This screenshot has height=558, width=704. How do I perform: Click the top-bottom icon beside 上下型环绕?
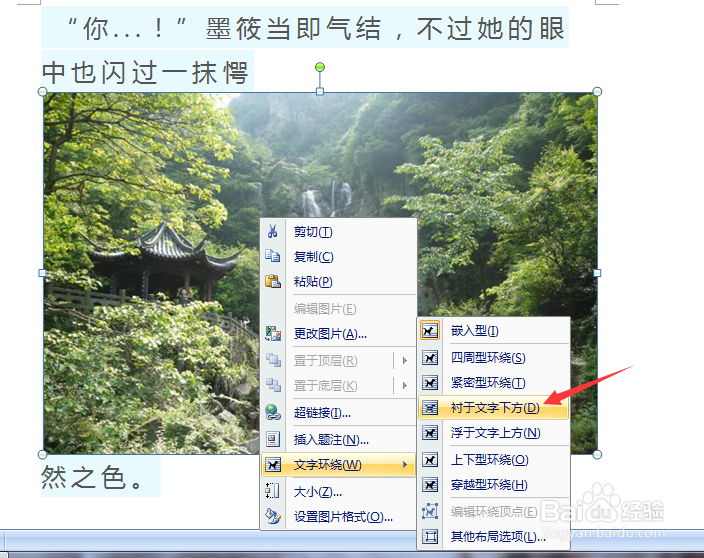(x=430, y=460)
